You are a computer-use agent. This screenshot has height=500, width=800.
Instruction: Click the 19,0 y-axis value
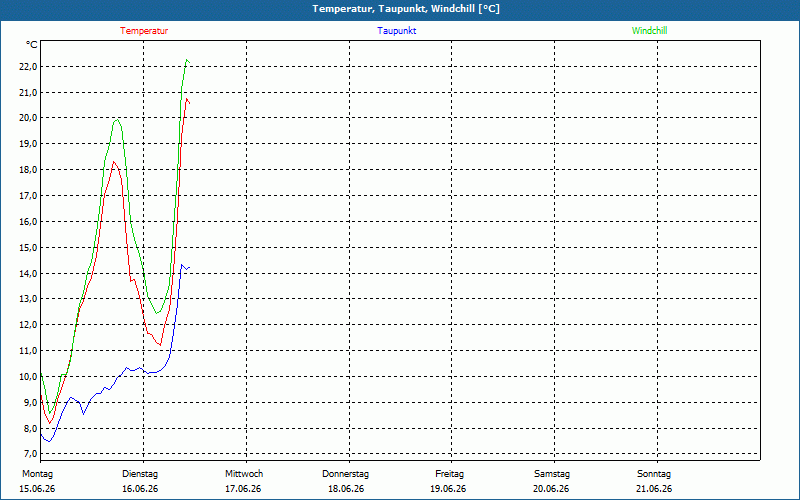pos(29,144)
